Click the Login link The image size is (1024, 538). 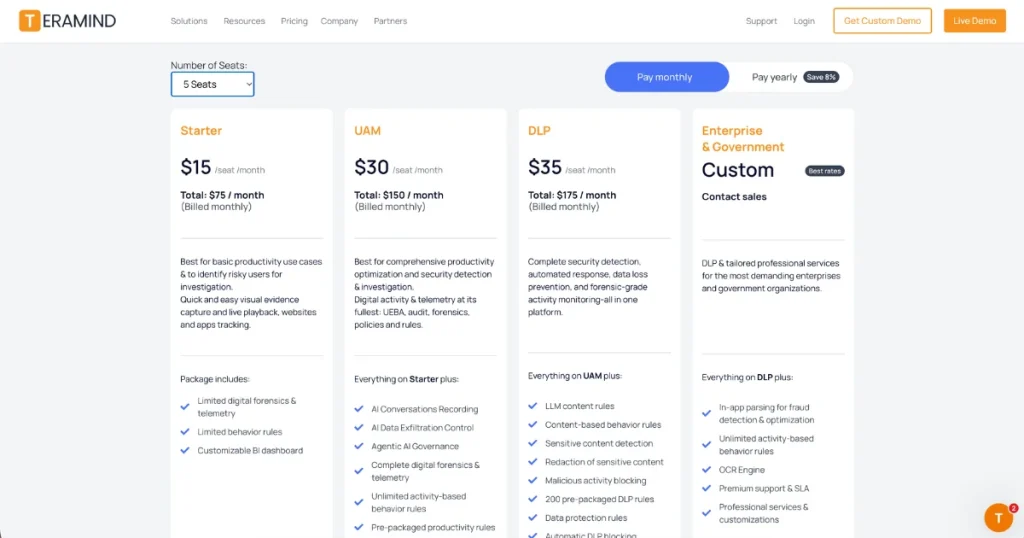pos(804,21)
